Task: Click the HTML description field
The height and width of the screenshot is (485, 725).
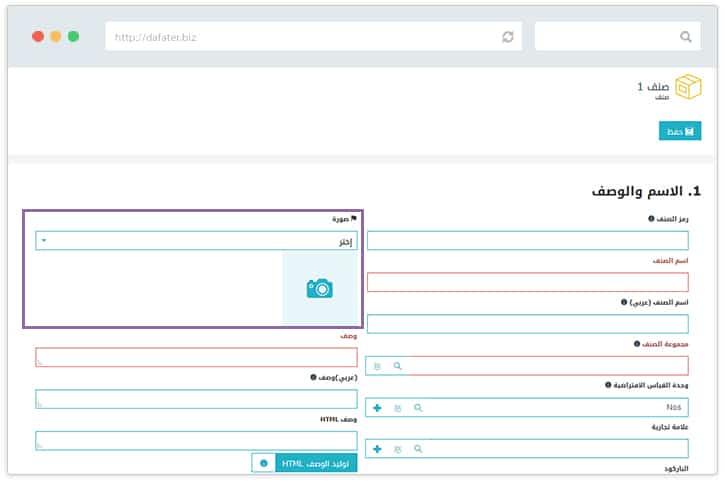Action: tap(196, 440)
